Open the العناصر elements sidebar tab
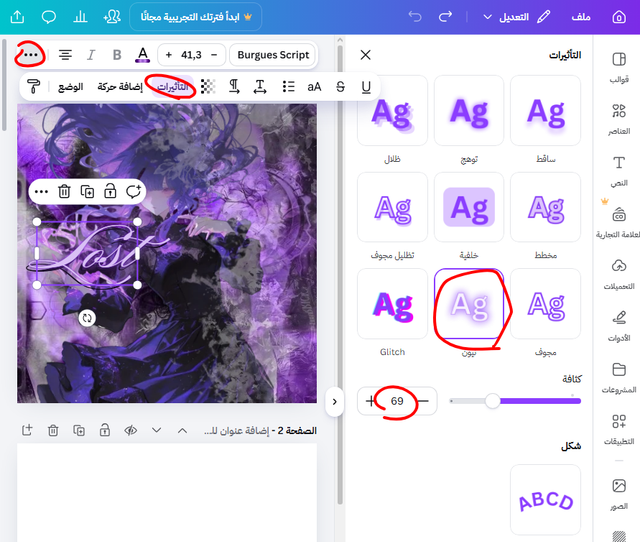The width and height of the screenshot is (640, 542). (619, 119)
